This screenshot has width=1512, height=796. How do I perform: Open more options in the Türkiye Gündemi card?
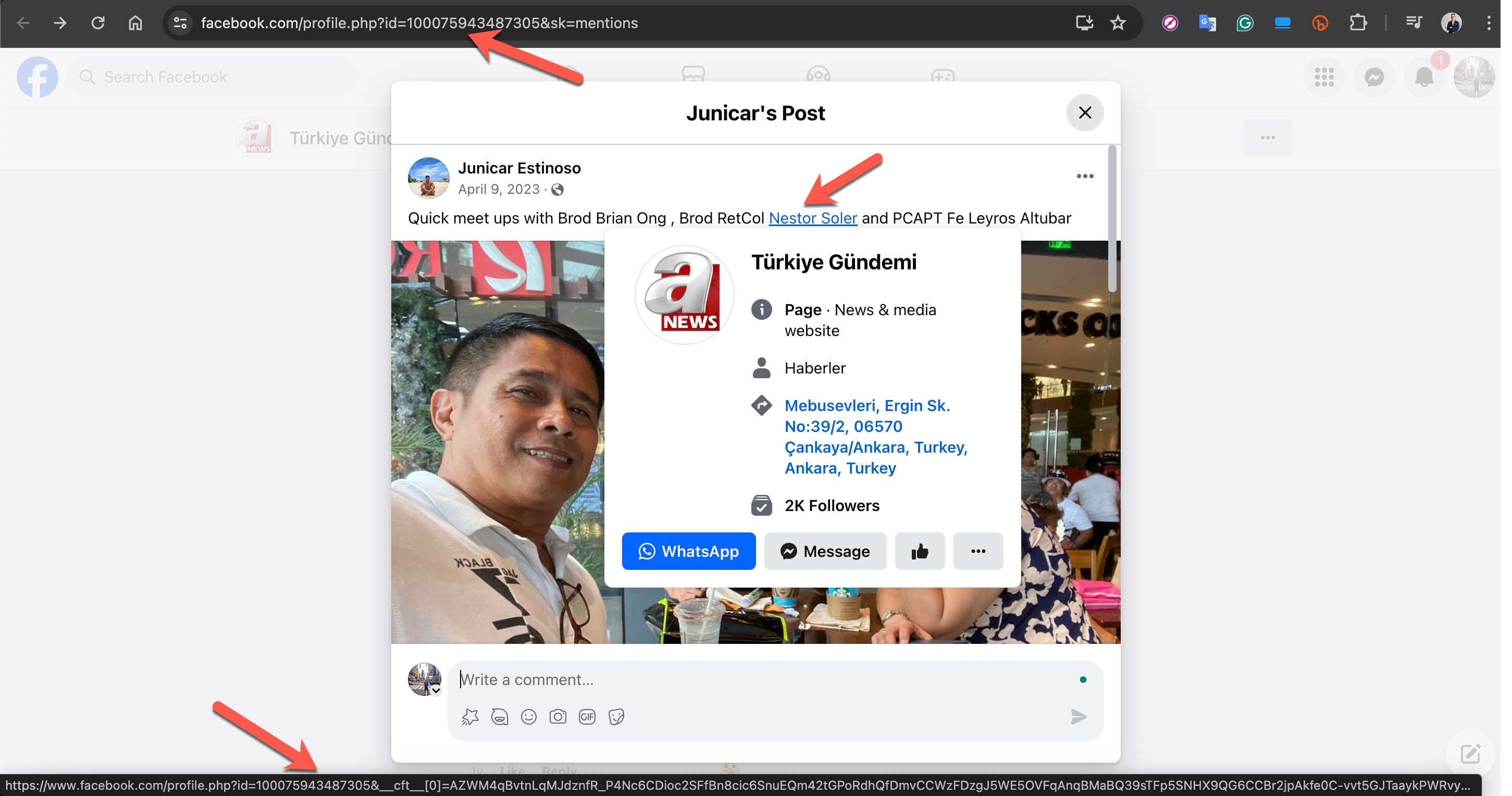tap(978, 551)
